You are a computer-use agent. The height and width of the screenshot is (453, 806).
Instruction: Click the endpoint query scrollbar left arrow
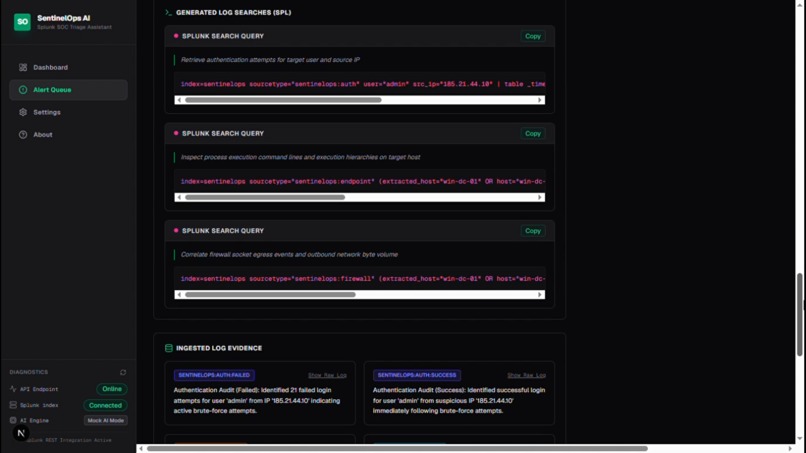pos(179,197)
